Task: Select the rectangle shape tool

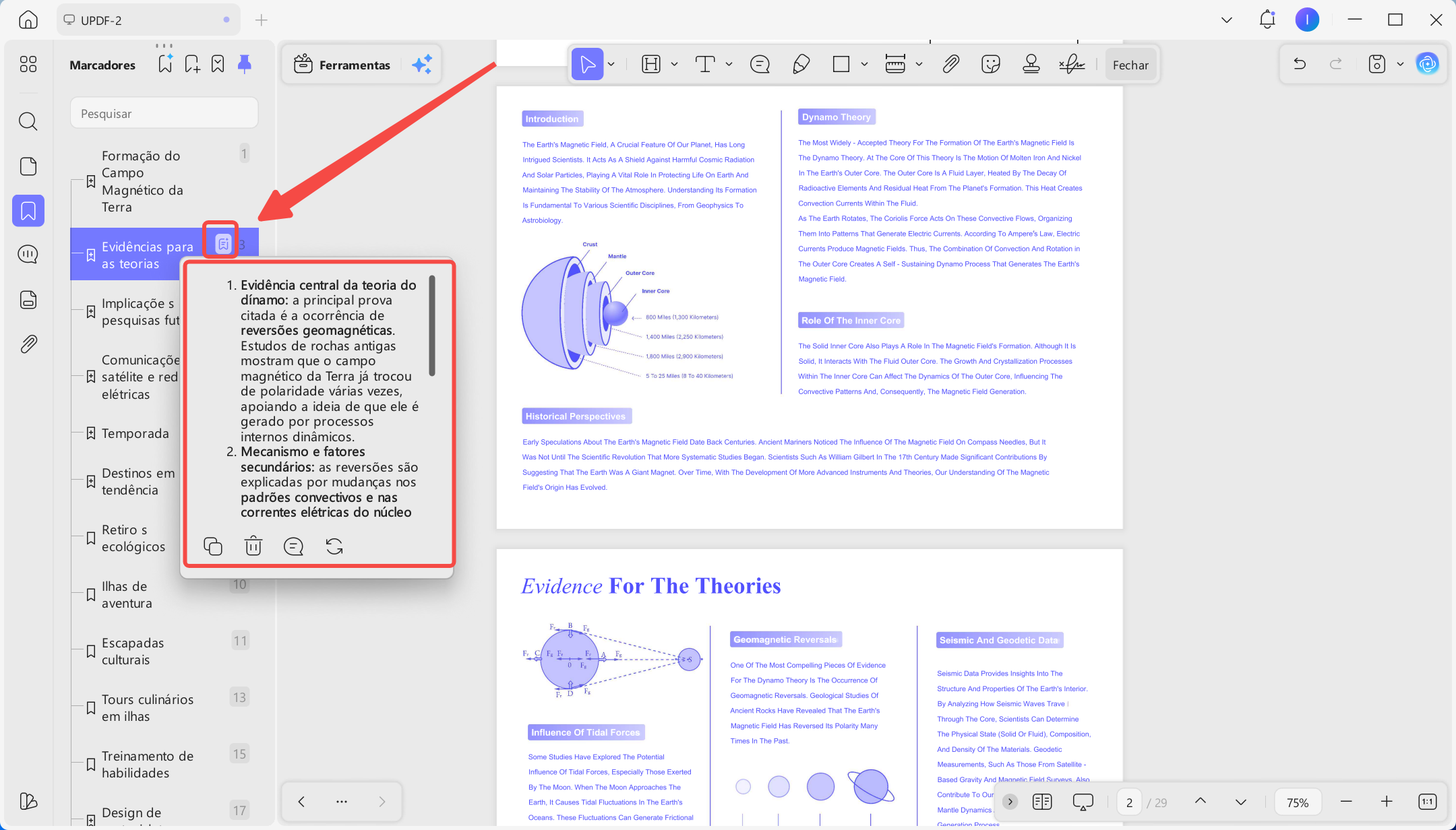Action: (841, 65)
